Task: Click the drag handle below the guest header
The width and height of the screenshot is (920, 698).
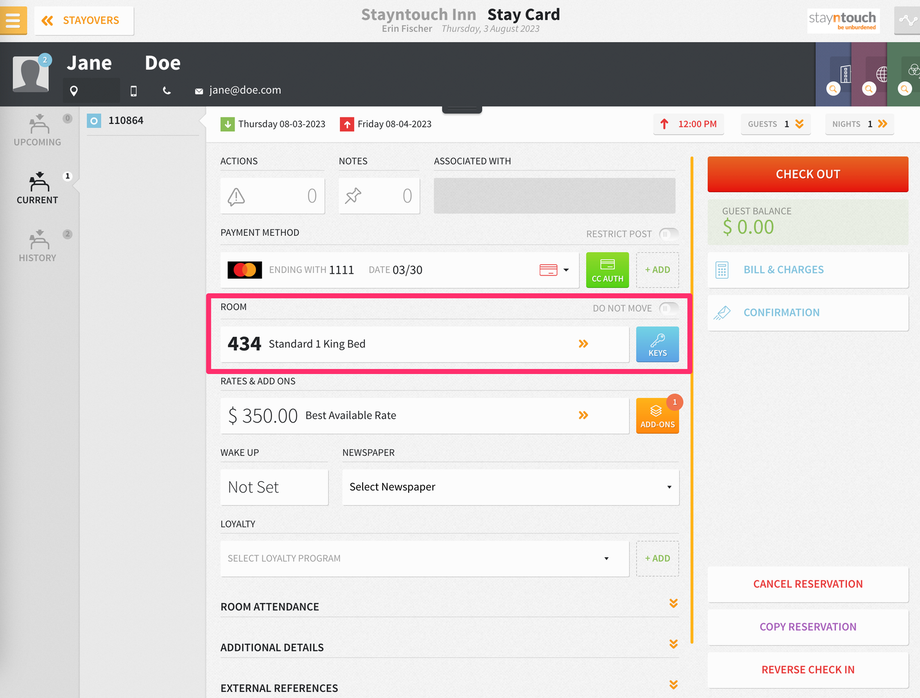Action: click(462, 109)
